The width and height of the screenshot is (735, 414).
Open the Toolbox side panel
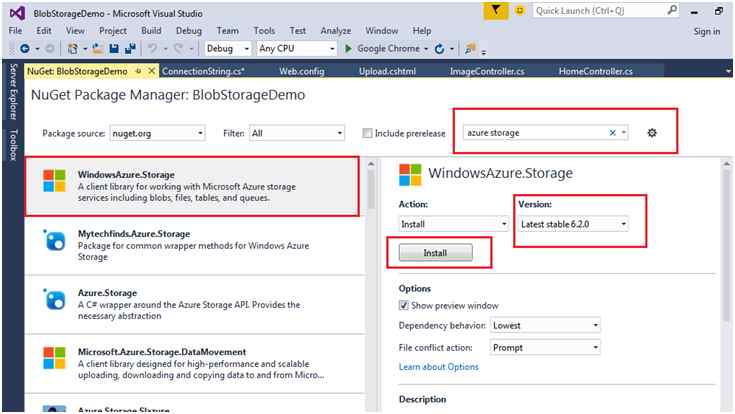point(13,145)
